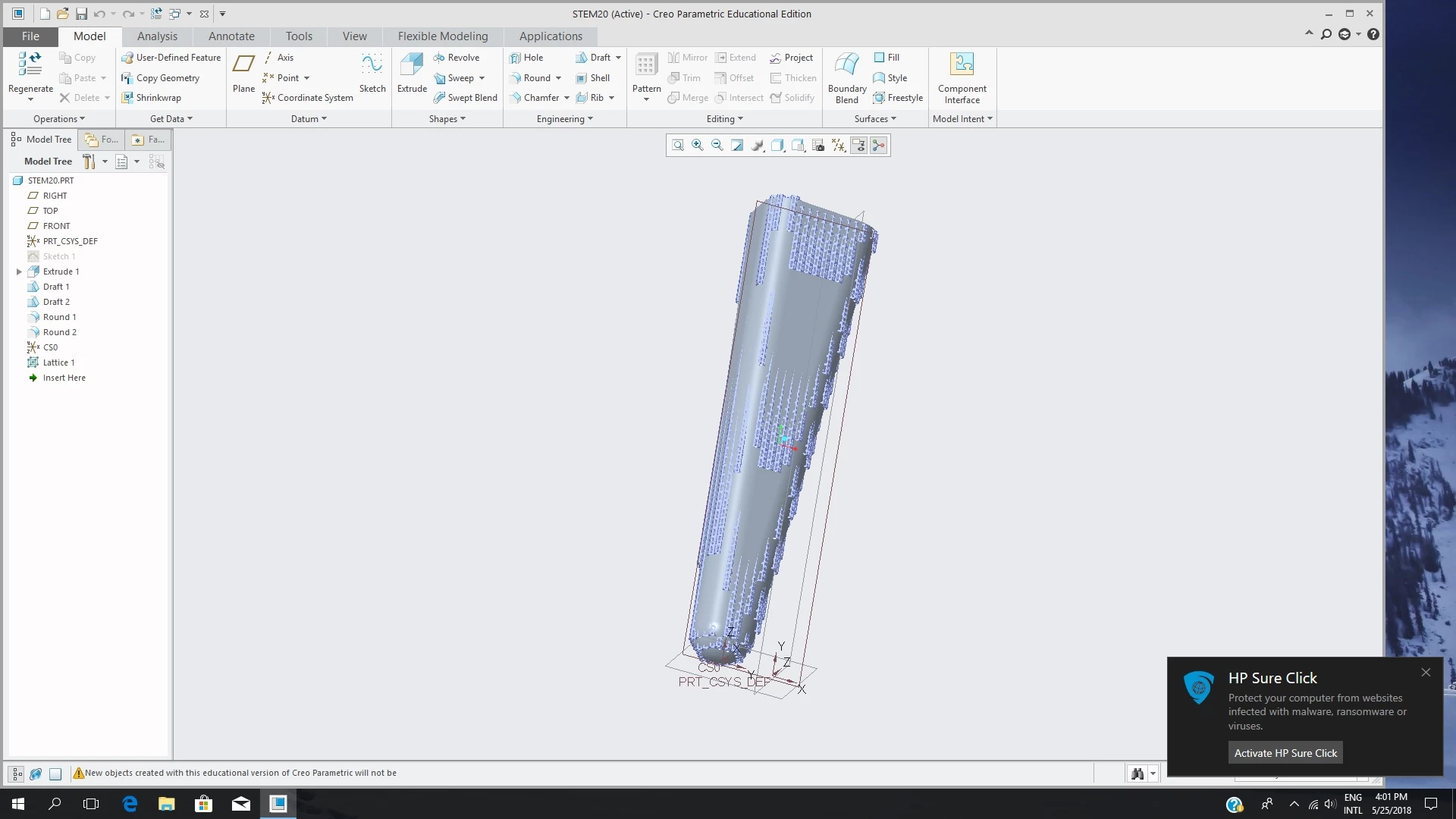Click Activate HP Sure Click button
Image resolution: width=1456 pixels, height=819 pixels.
[x=1285, y=753]
